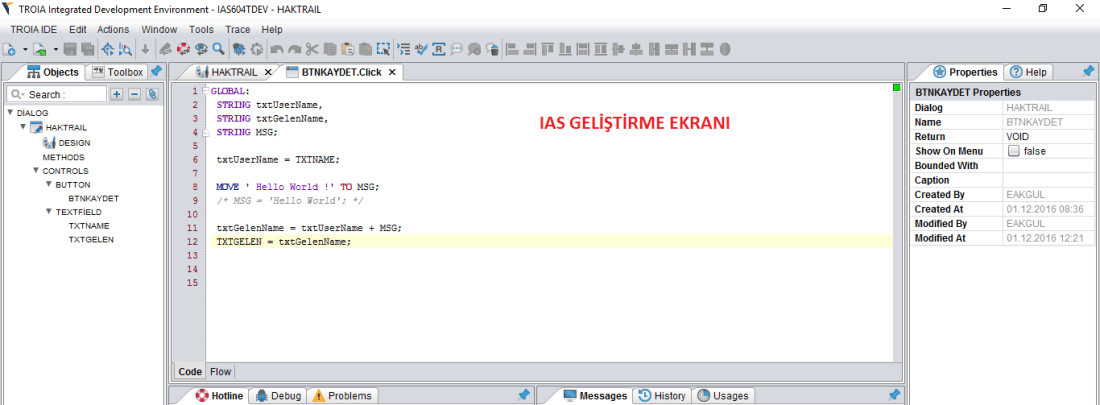Image resolution: width=1100 pixels, height=405 pixels.
Task: Click the scissors Cut icon
Action: point(311,49)
